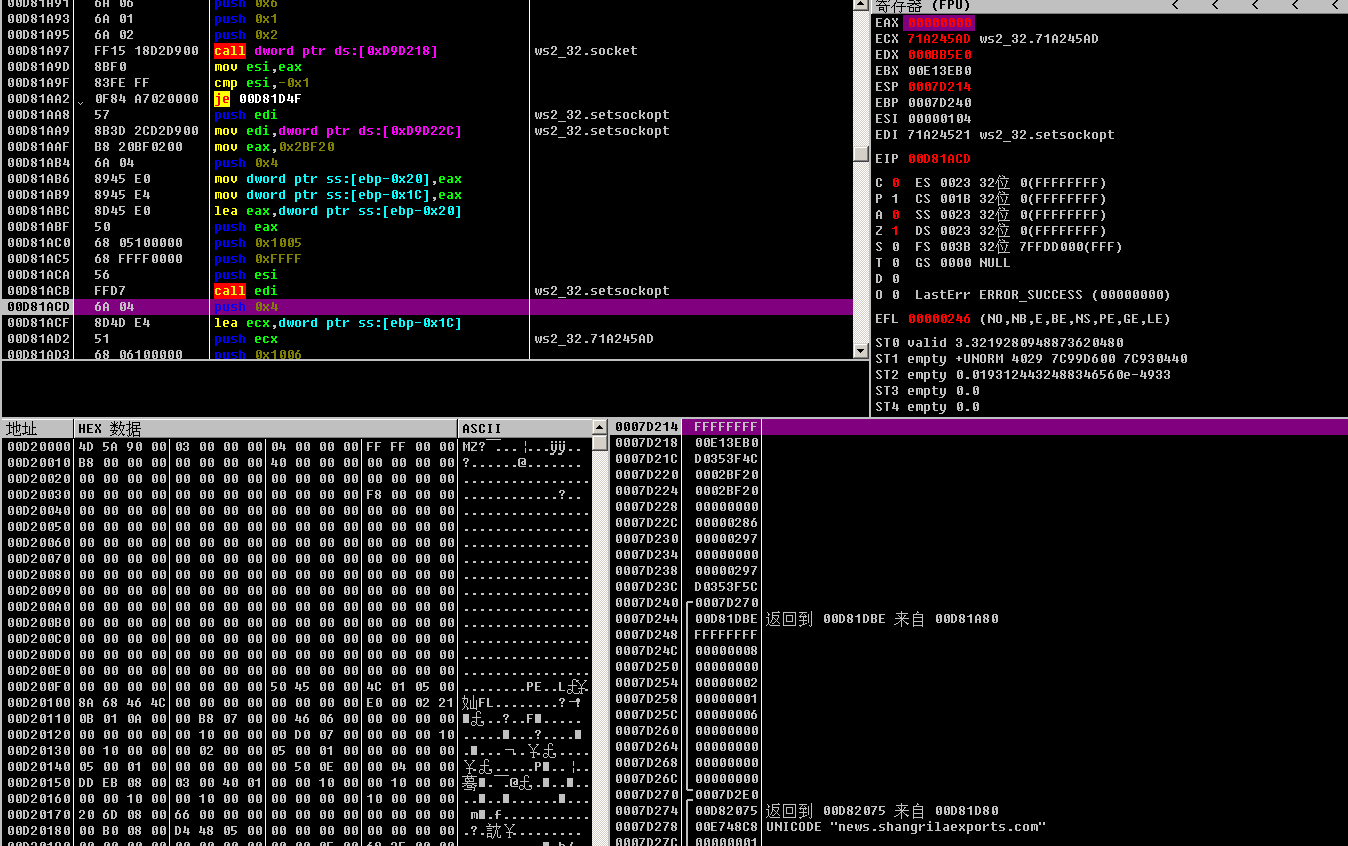Select the cmp esi,-0x1 instruction
Viewport: 1348px width, 846px height.
click(x=262, y=83)
